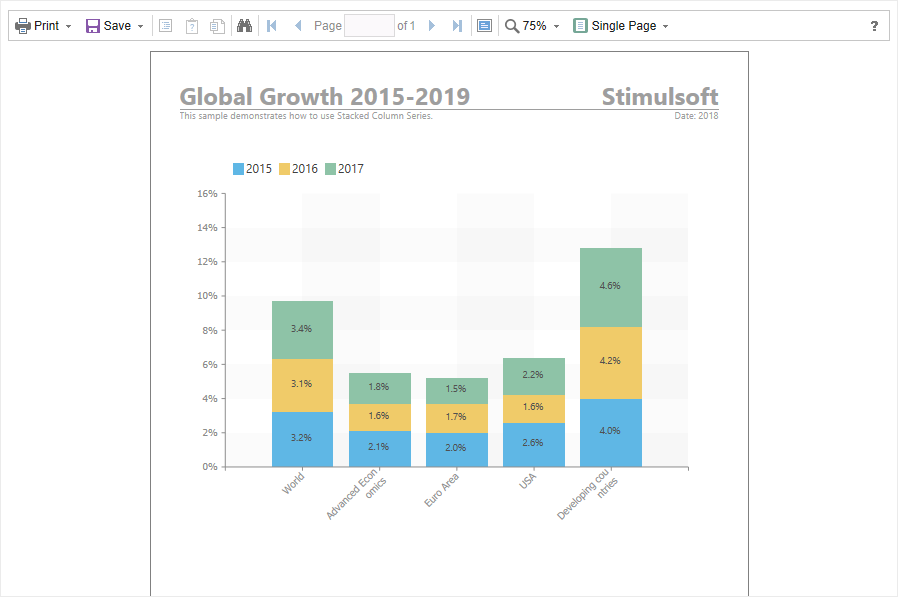
Task: Click the 2015 blue legend swatch
Action: tap(238, 169)
